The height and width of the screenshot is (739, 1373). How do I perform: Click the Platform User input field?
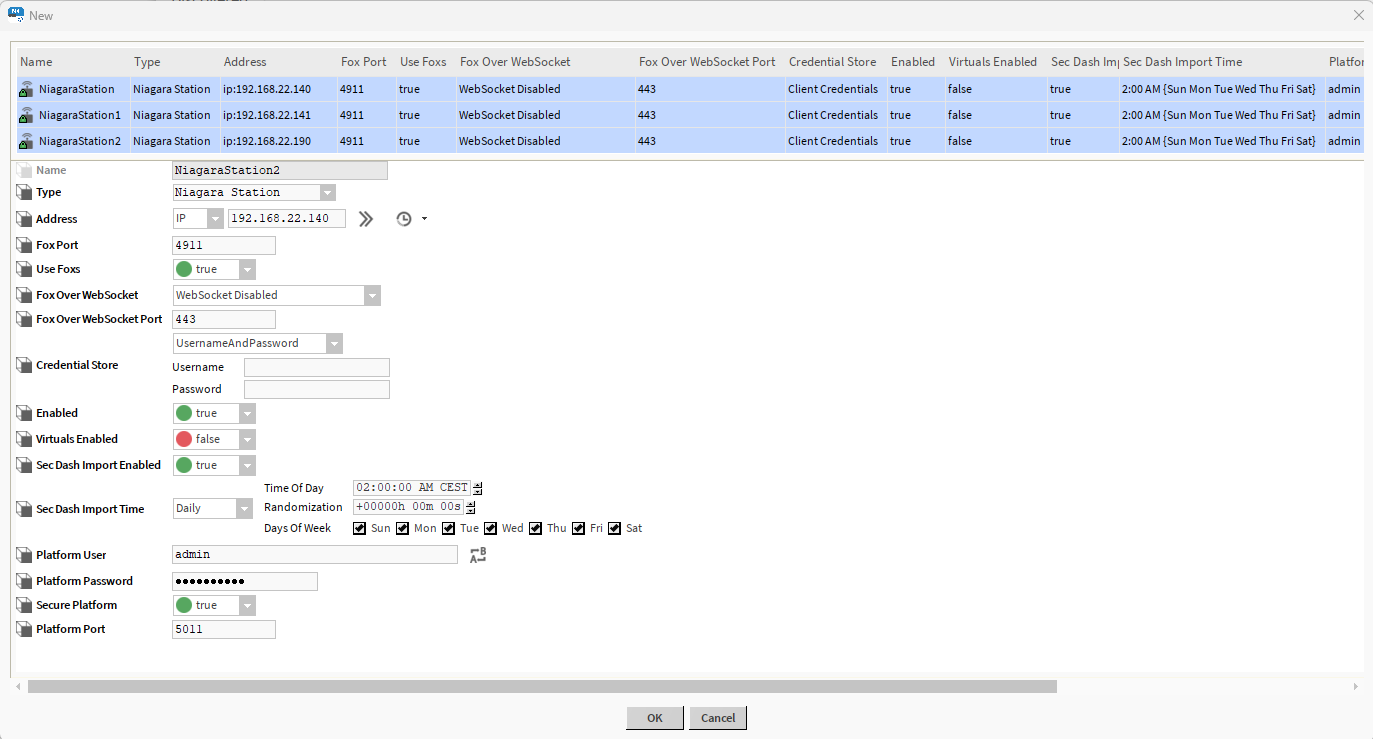tap(315, 554)
